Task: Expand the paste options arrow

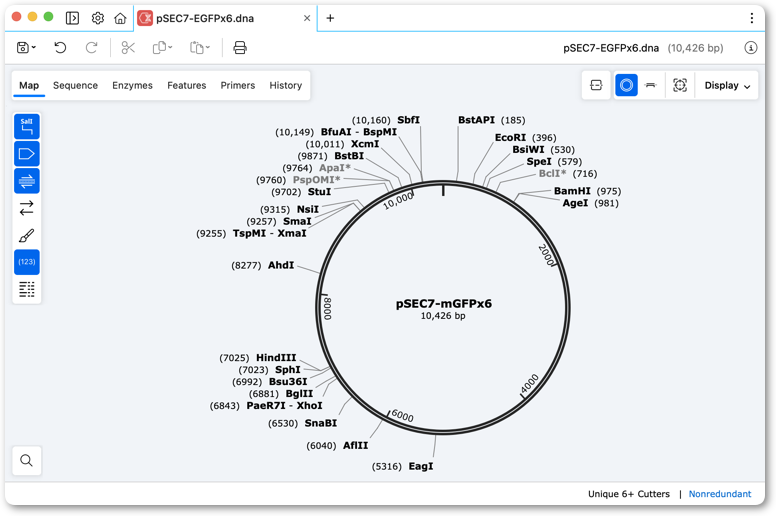Action: coord(208,47)
